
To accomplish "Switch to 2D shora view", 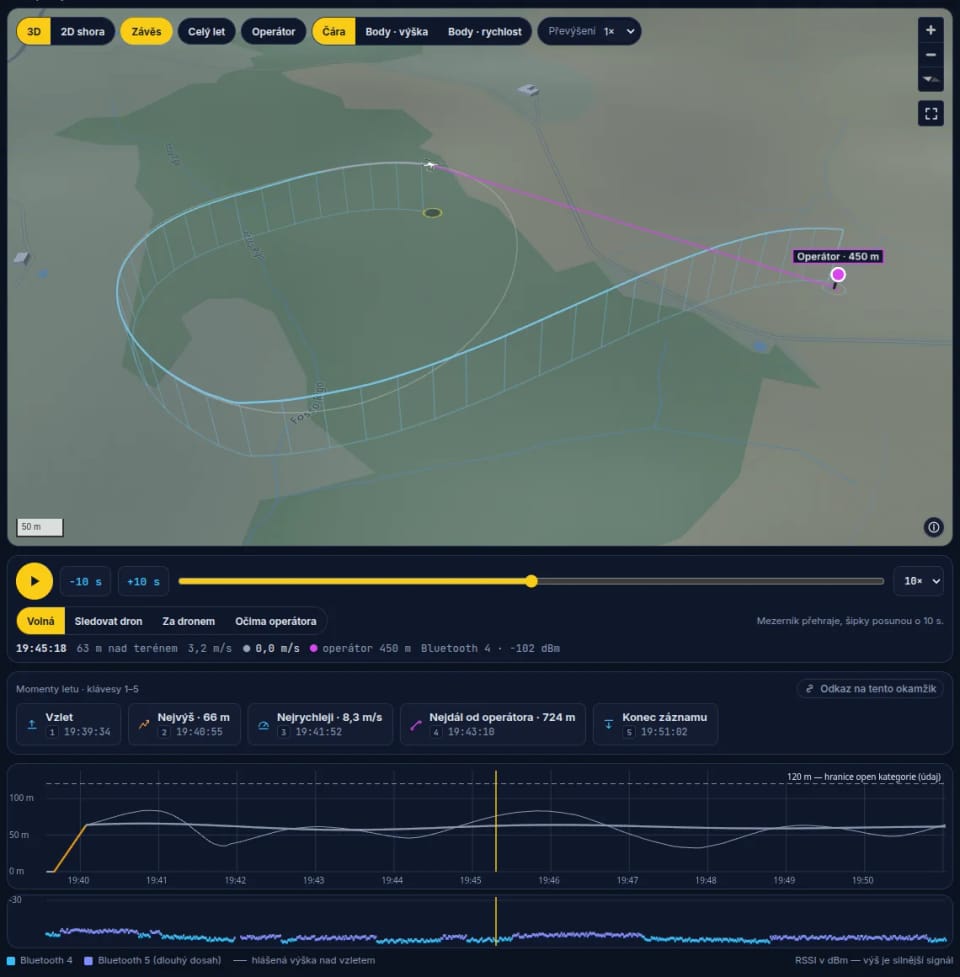I will [x=82, y=31].
